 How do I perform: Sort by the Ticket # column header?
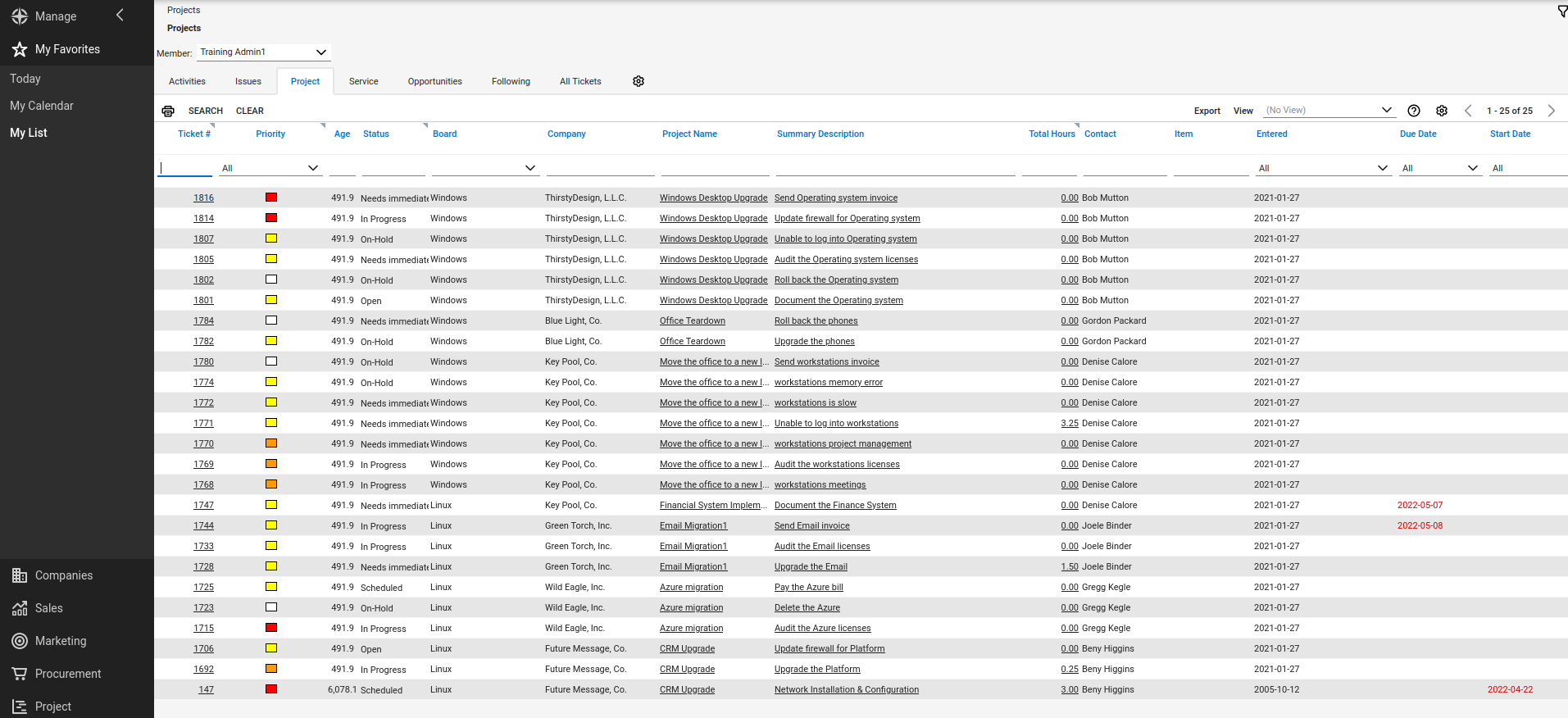click(x=194, y=134)
